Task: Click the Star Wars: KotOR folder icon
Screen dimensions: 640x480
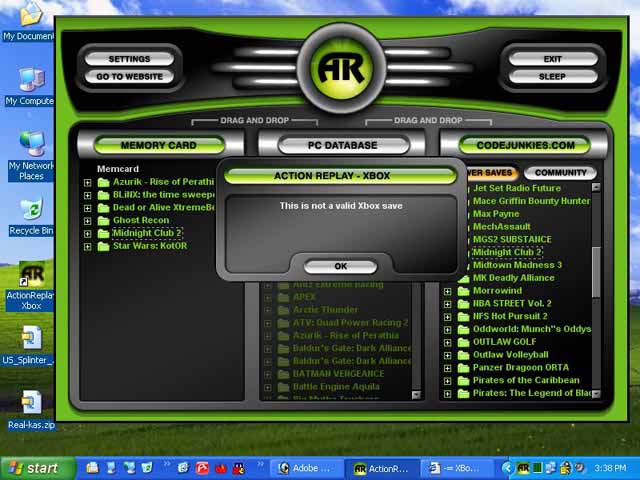Action: click(x=104, y=246)
